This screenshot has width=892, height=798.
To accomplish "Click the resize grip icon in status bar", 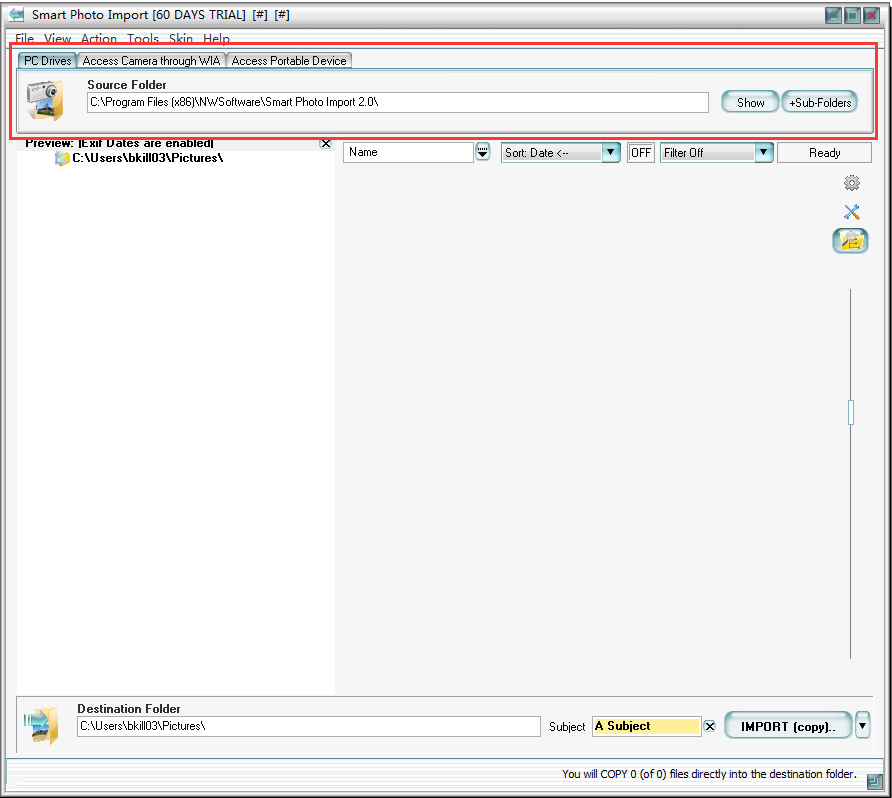I will click(874, 782).
